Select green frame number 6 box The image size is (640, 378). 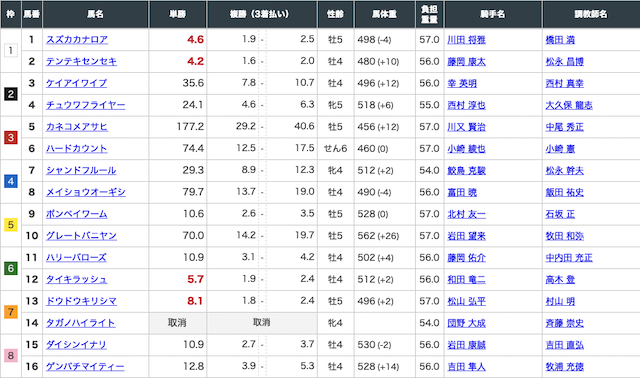tap(11, 269)
